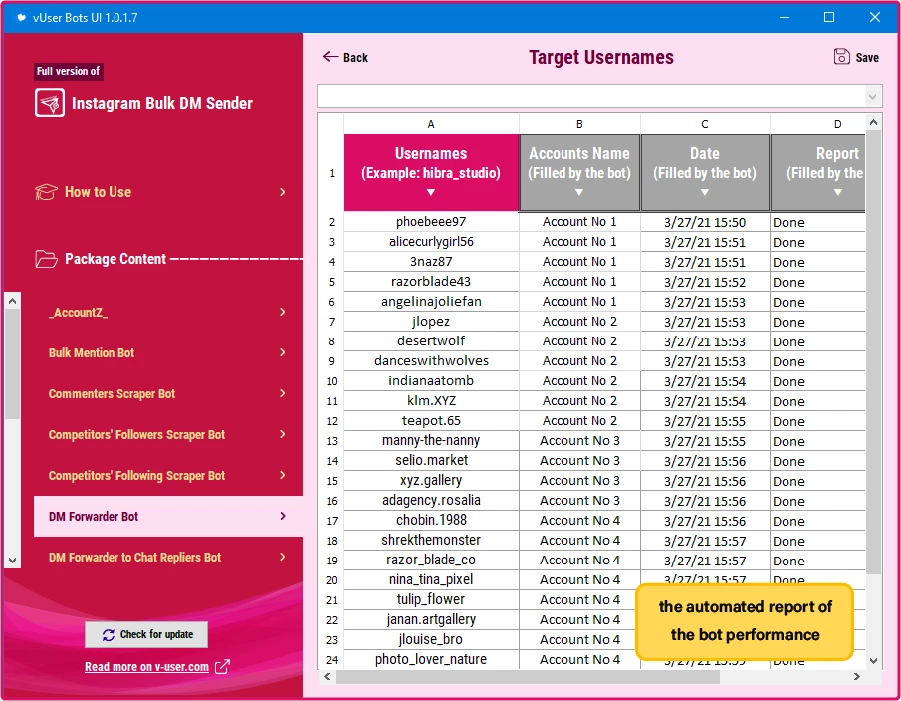Click the Check for update button

tap(147, 634)
